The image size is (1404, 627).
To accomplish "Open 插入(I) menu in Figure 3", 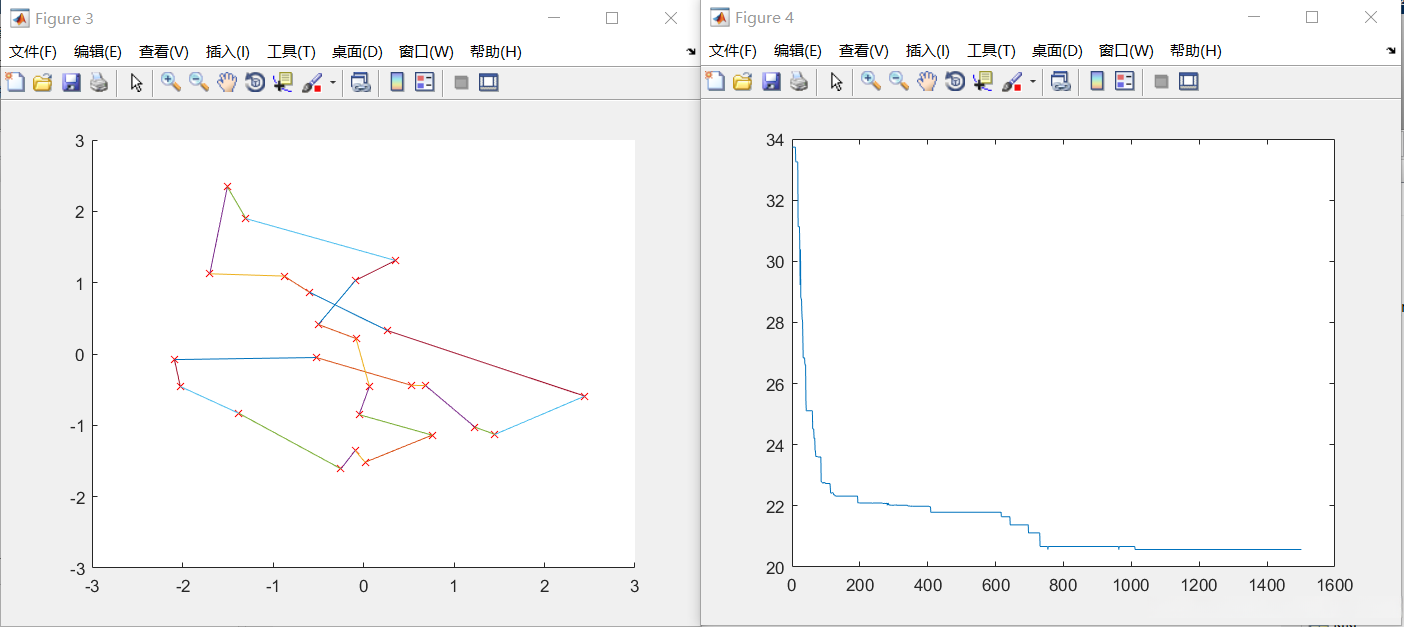I will (x=228, y=52).
